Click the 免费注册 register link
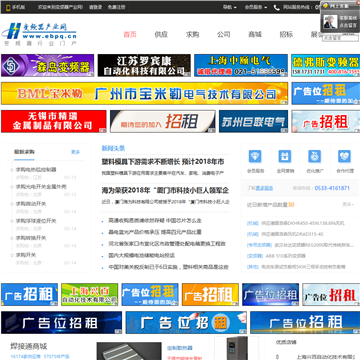360x360 pixels. 116,7
